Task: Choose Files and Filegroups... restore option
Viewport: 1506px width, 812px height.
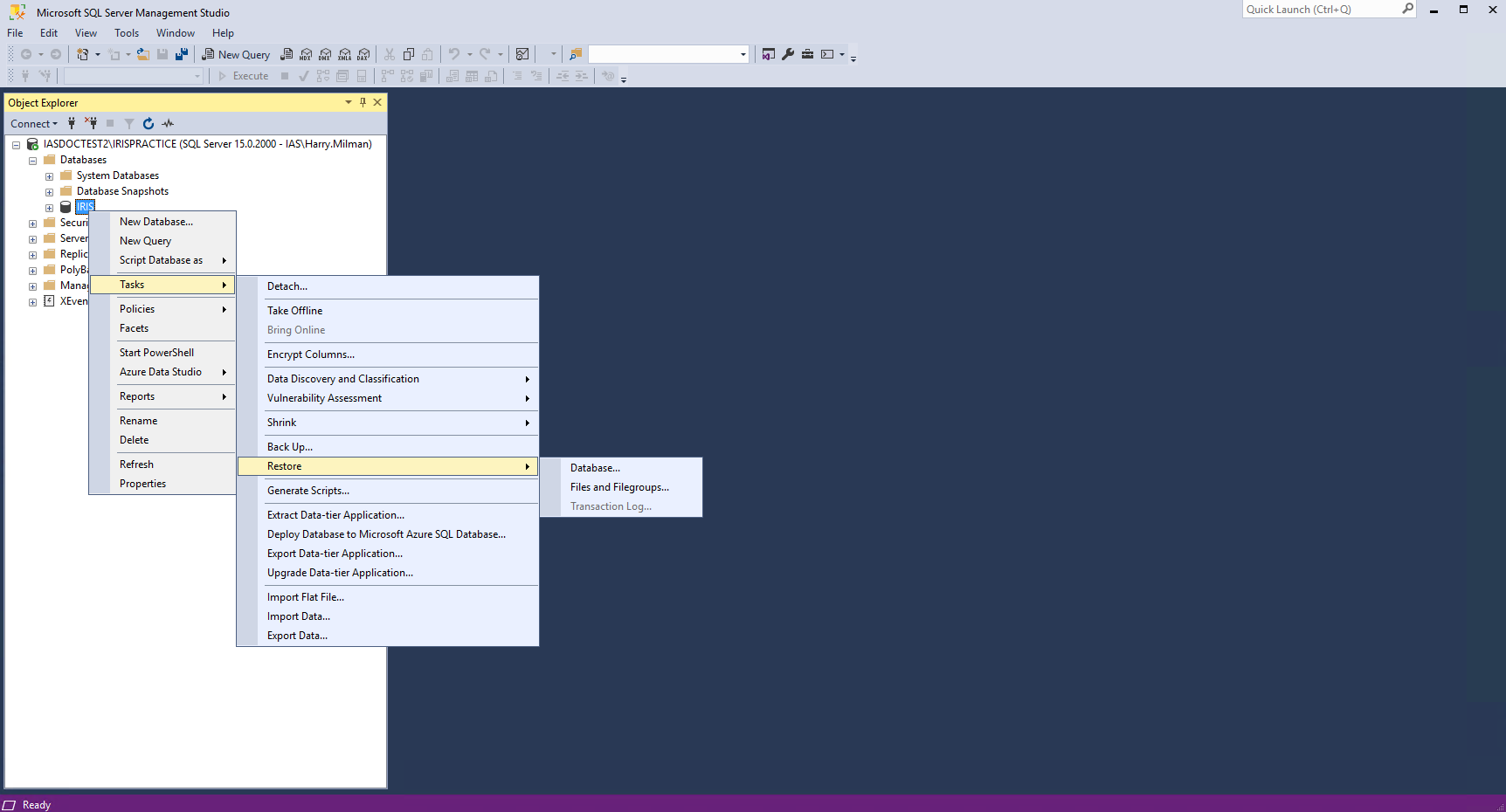Action: (621, 487)
